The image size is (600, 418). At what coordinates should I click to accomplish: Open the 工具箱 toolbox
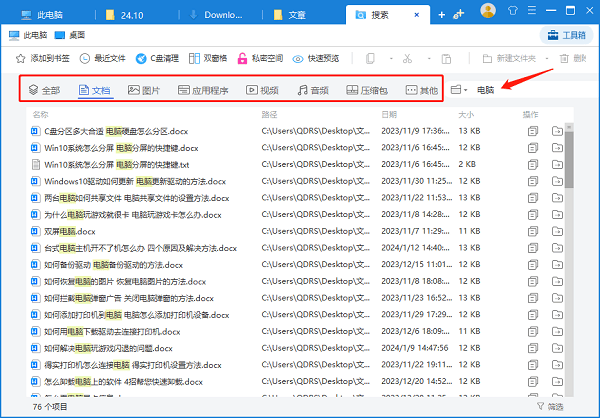click(x=566, y=36)
